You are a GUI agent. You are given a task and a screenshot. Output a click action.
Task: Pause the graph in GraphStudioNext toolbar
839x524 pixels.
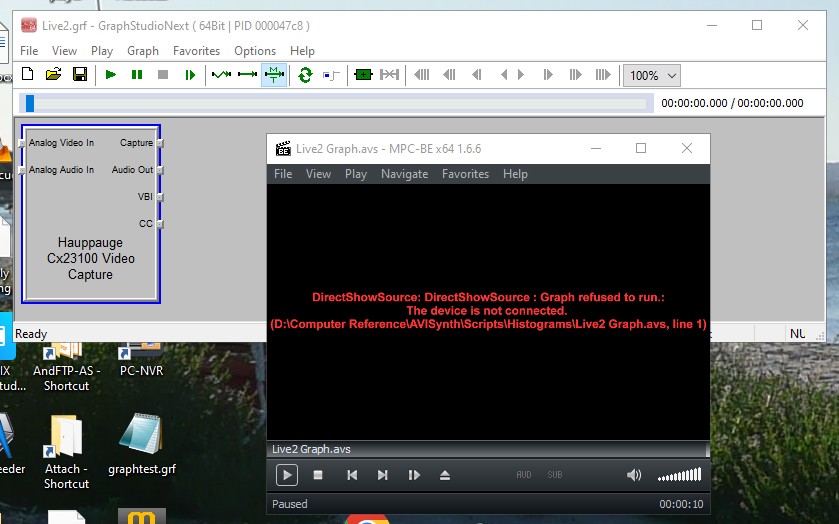pyautogui.click(x=137, y=74)
